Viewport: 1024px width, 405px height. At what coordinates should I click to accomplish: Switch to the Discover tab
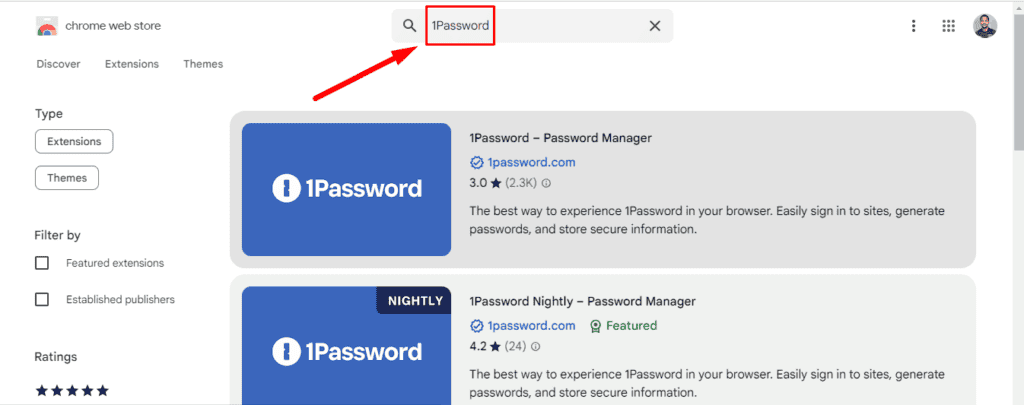(58, 64)
